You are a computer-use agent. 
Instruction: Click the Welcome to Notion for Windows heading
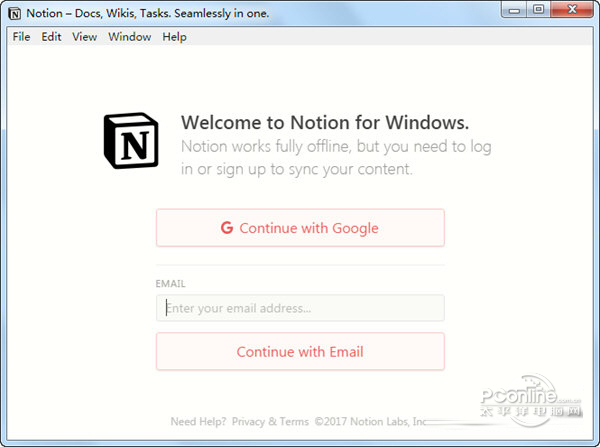(x=325, y=122)
